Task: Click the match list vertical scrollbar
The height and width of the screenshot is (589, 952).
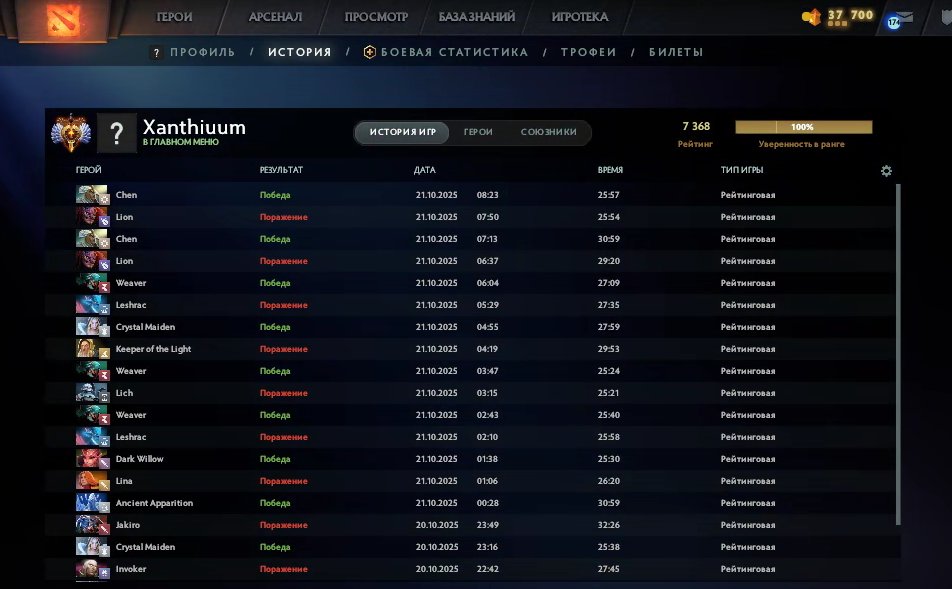Action: click(x=898, y=350)
